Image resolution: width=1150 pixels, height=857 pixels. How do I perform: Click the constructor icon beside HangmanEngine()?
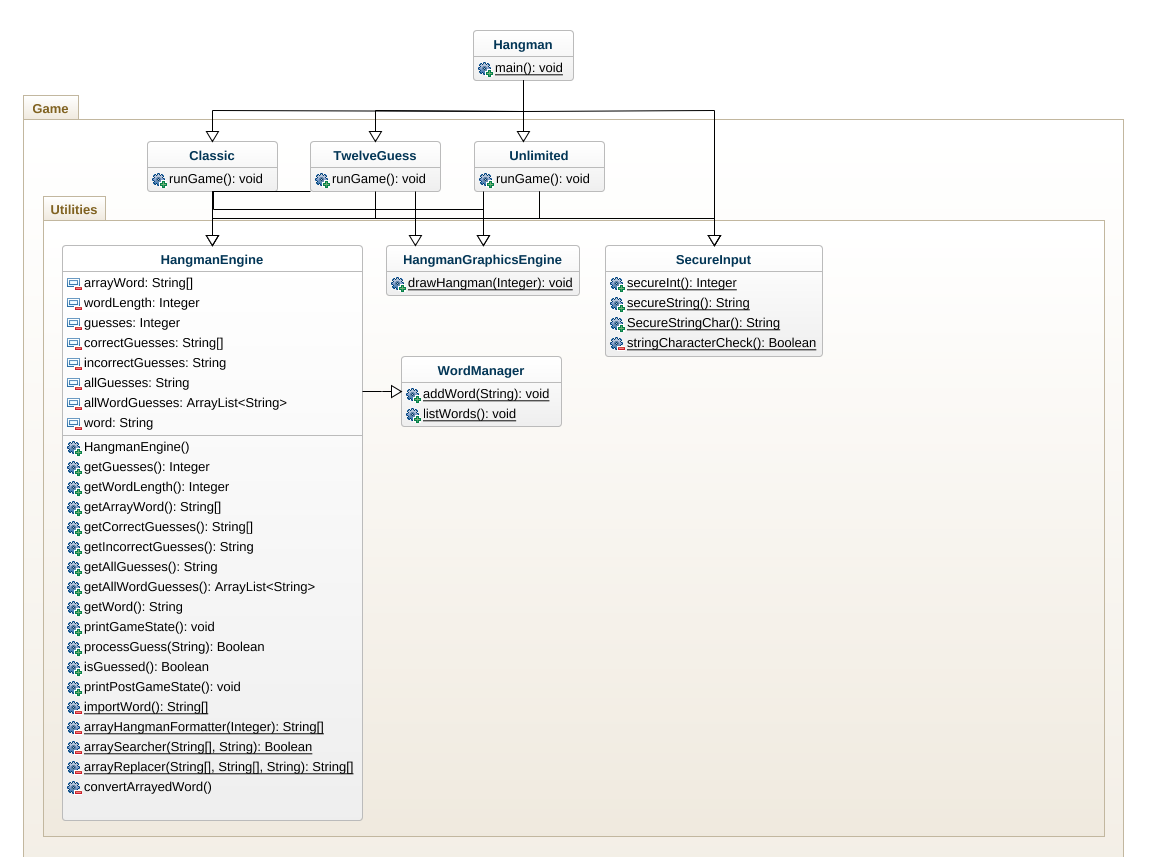click(74, 448)
